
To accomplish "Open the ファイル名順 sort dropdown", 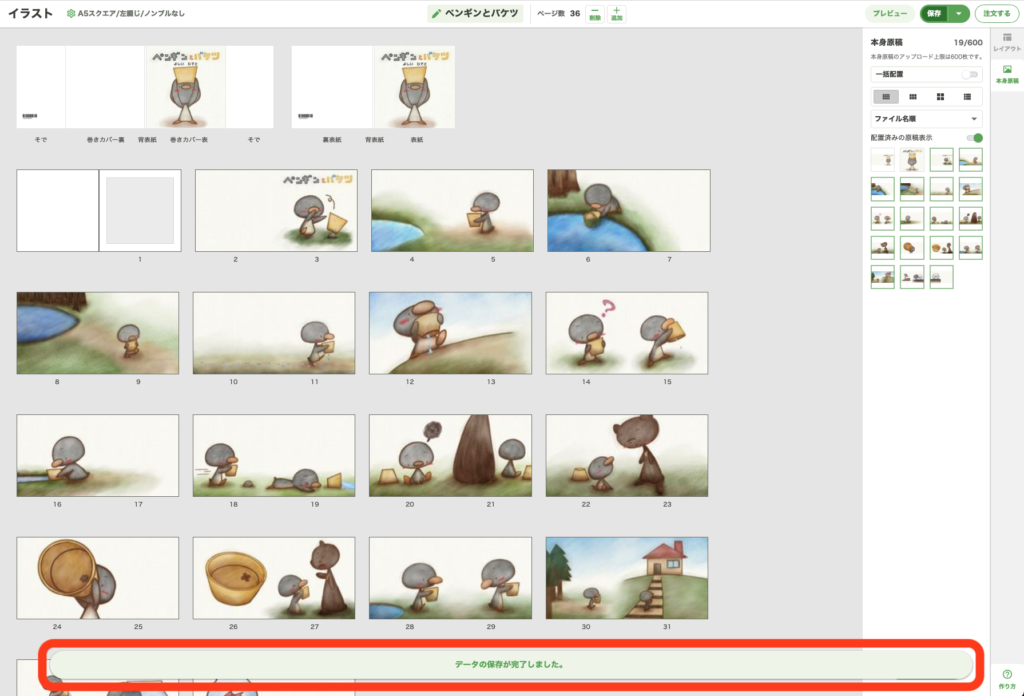I will point(927,119).
